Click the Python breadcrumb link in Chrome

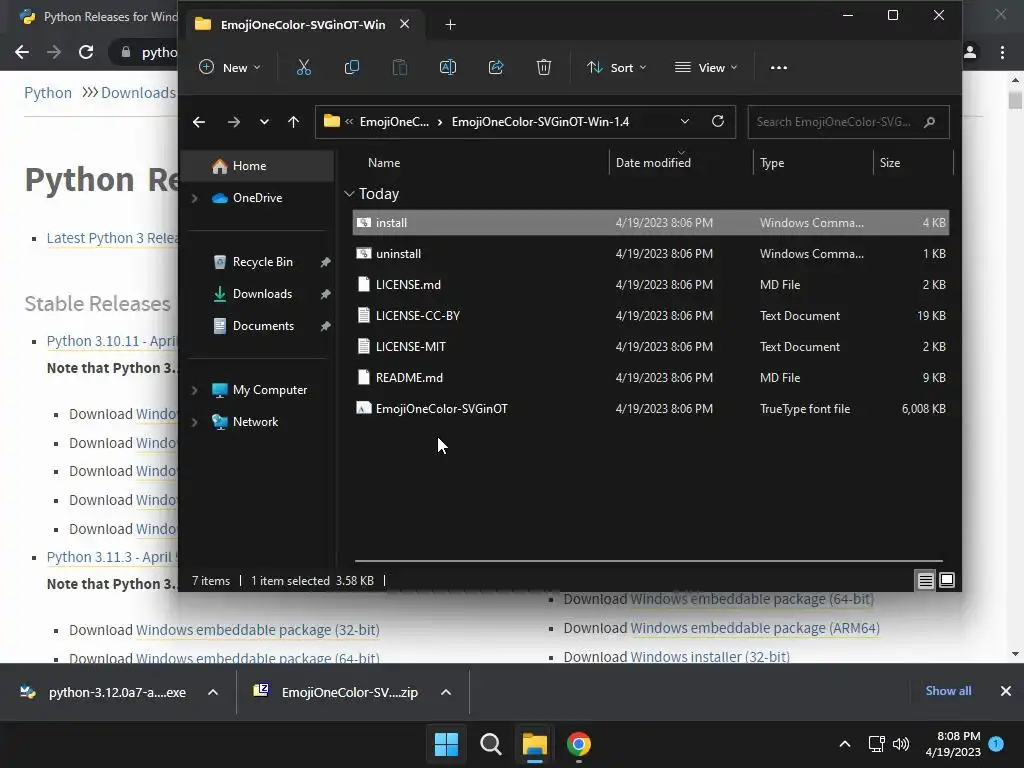[x=48, y=93]
